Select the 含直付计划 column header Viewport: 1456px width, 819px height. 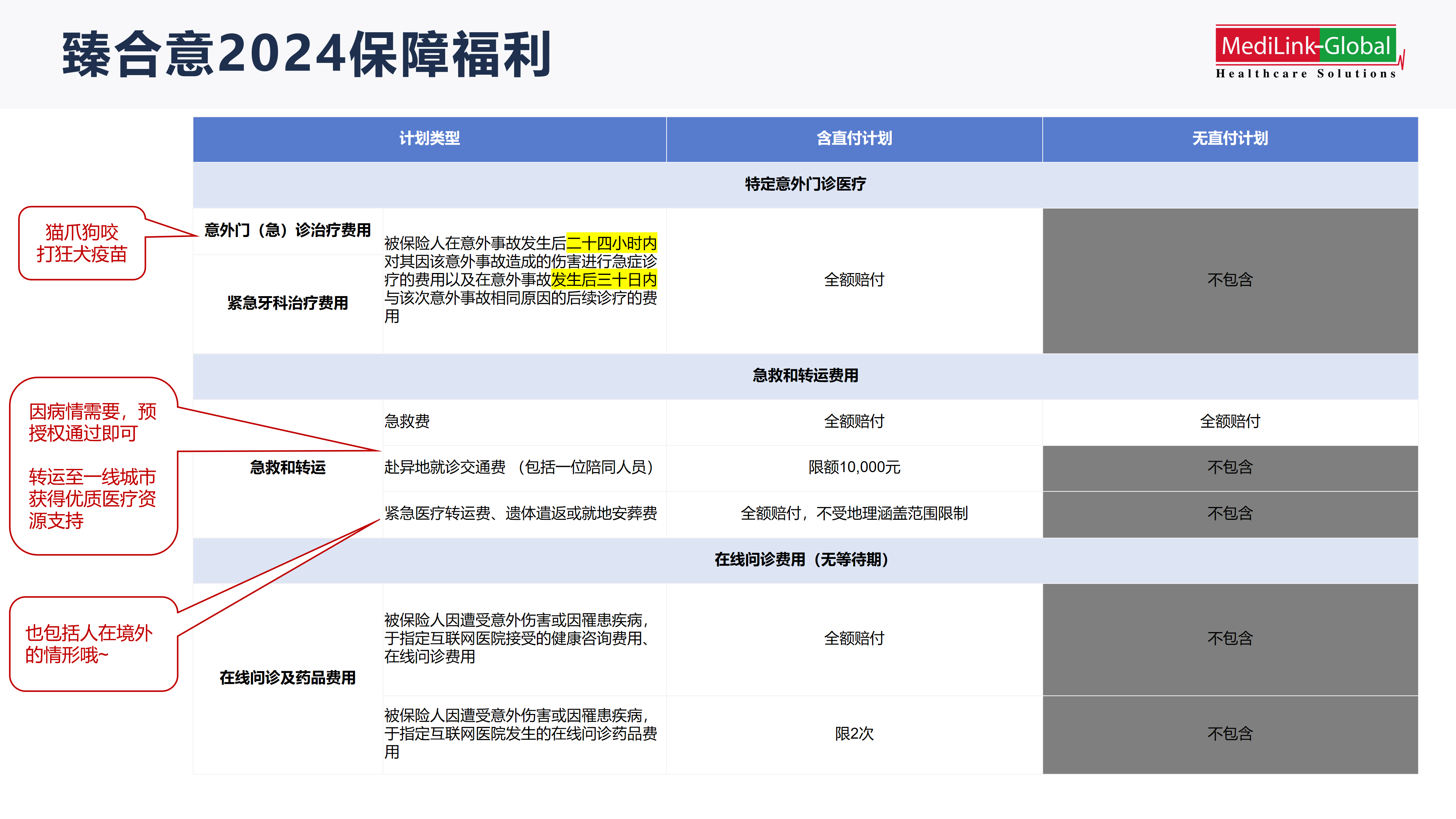point(854,138)
